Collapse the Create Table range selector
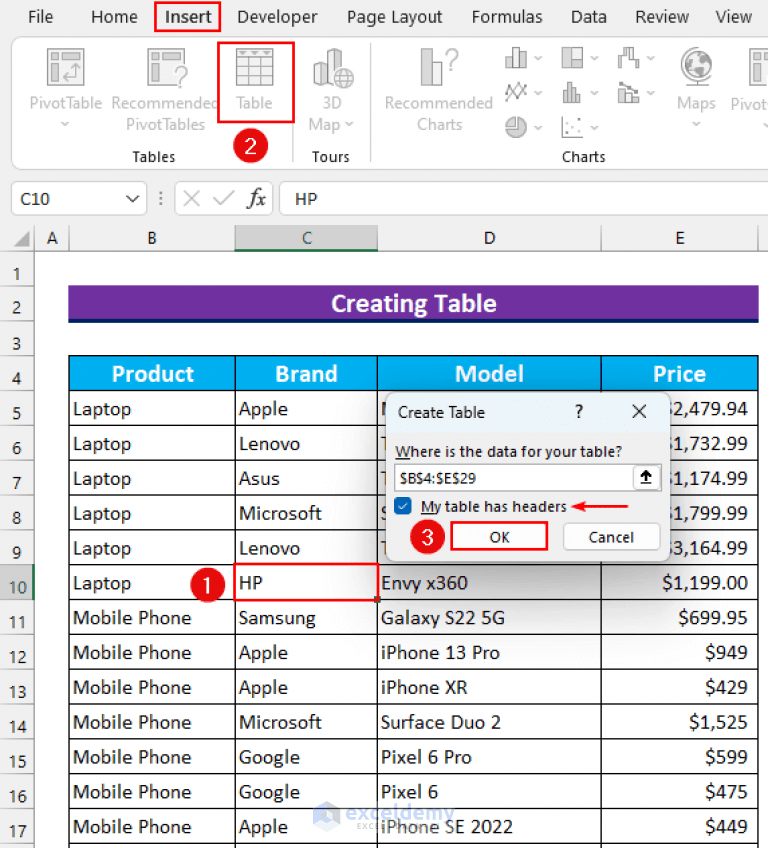The height and width of the screenshot is (848, 768). coord(646,478)
